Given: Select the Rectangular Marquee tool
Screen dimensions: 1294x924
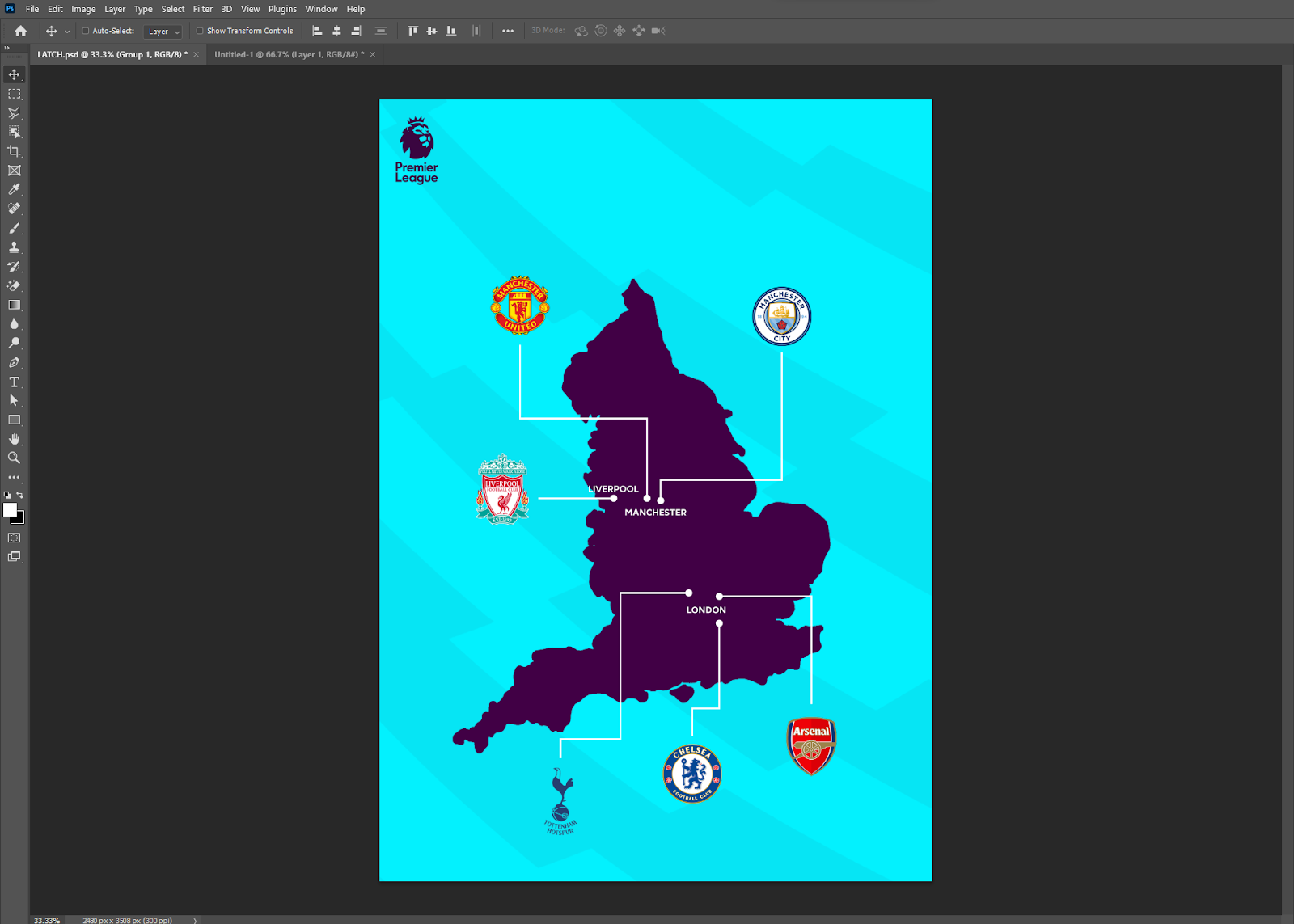Looking at the screenshot, I should (x=15, y=94).
